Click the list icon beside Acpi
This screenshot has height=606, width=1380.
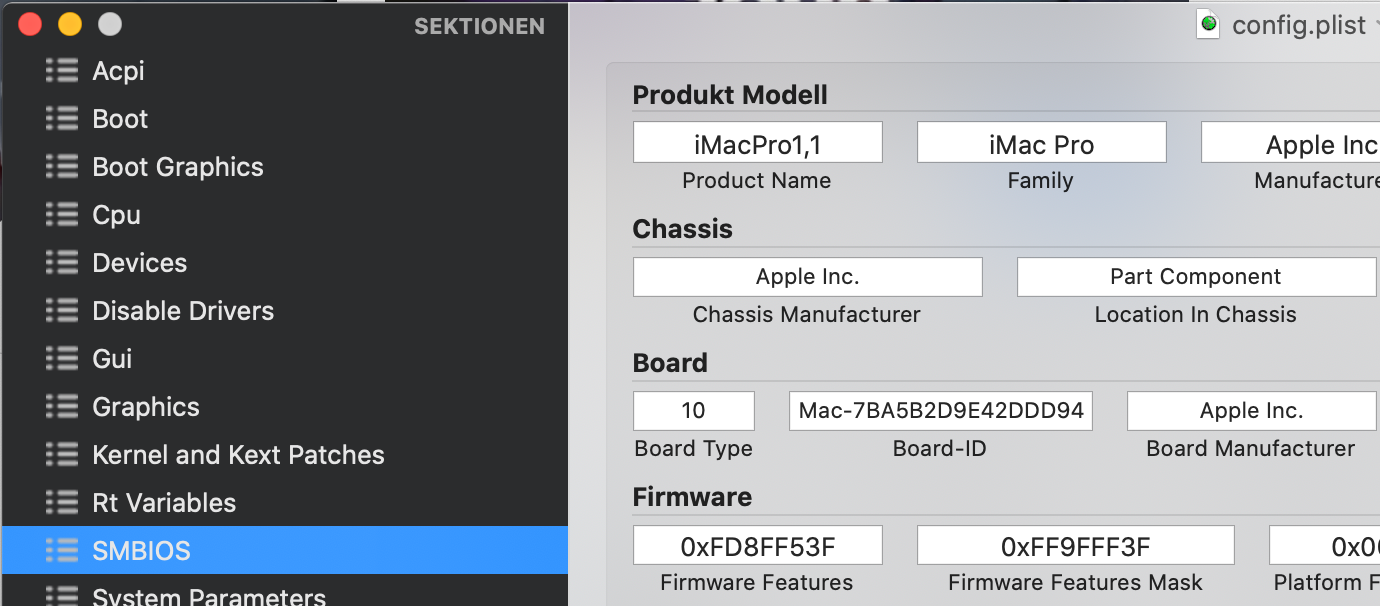coord(62,71)
